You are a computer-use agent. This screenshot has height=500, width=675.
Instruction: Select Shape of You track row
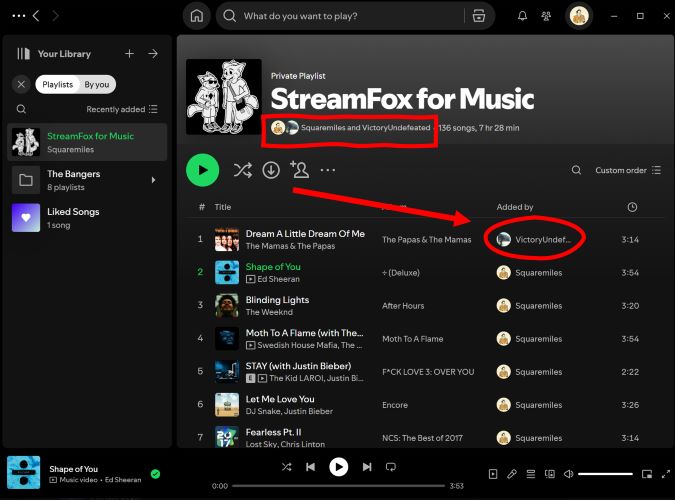426,273
